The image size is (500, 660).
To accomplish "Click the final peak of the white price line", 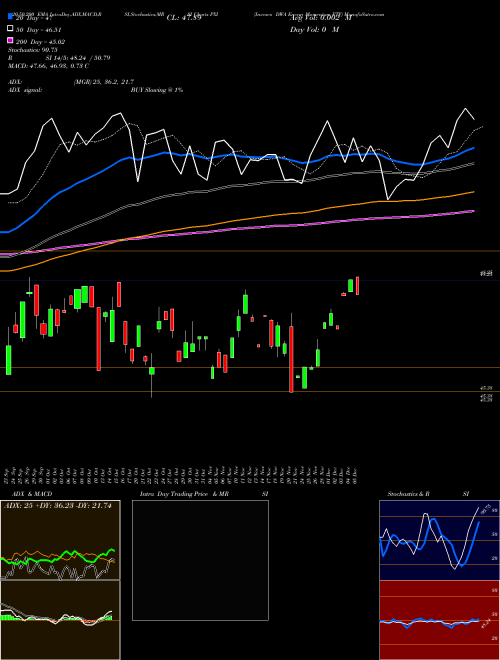I will point(465,109).
